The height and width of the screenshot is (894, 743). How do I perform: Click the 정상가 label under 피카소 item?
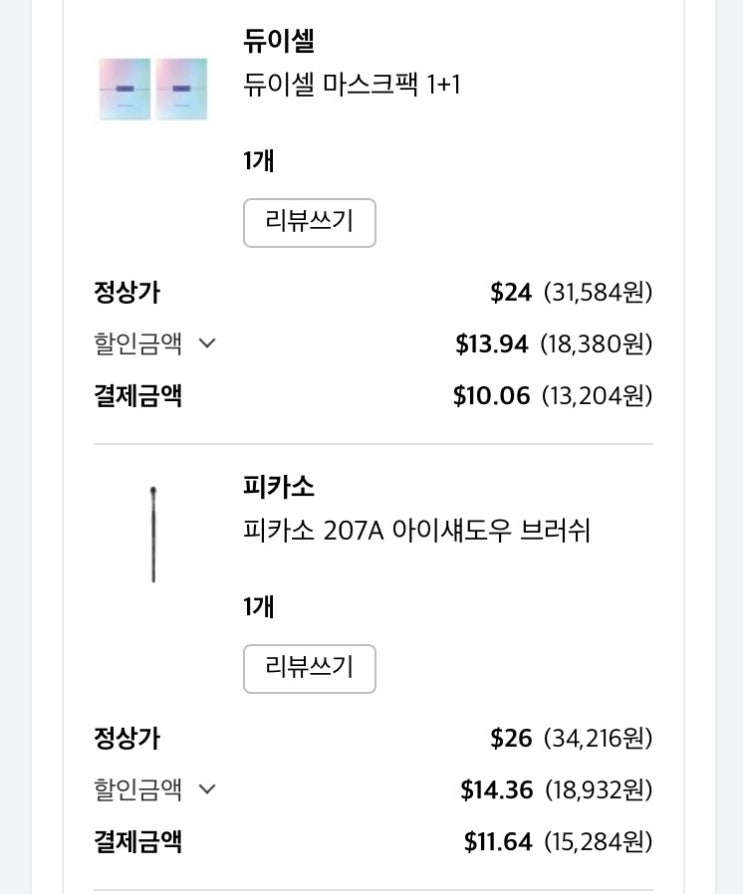click(x=127, y=738)
